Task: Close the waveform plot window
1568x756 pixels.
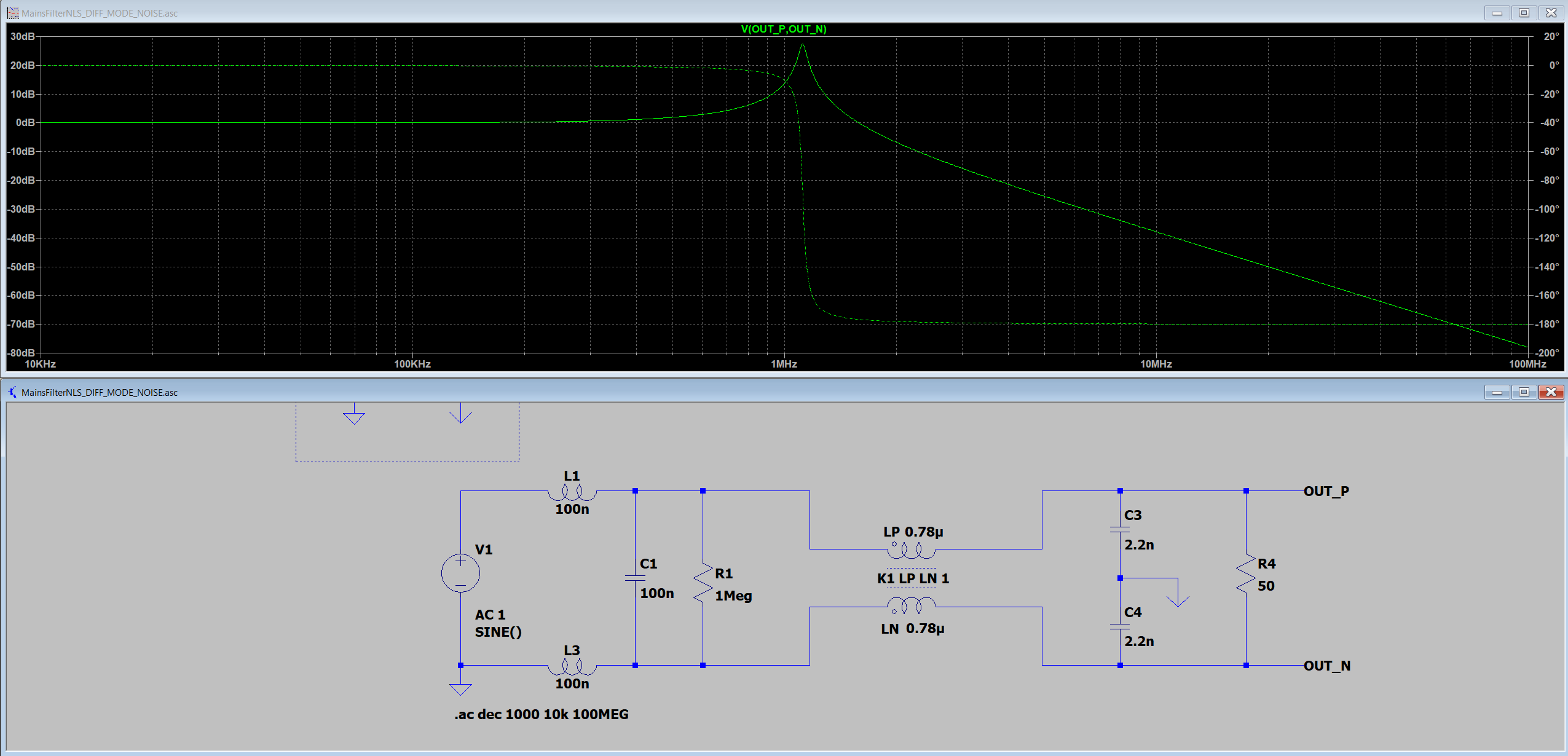Action: pos(1551,13)
